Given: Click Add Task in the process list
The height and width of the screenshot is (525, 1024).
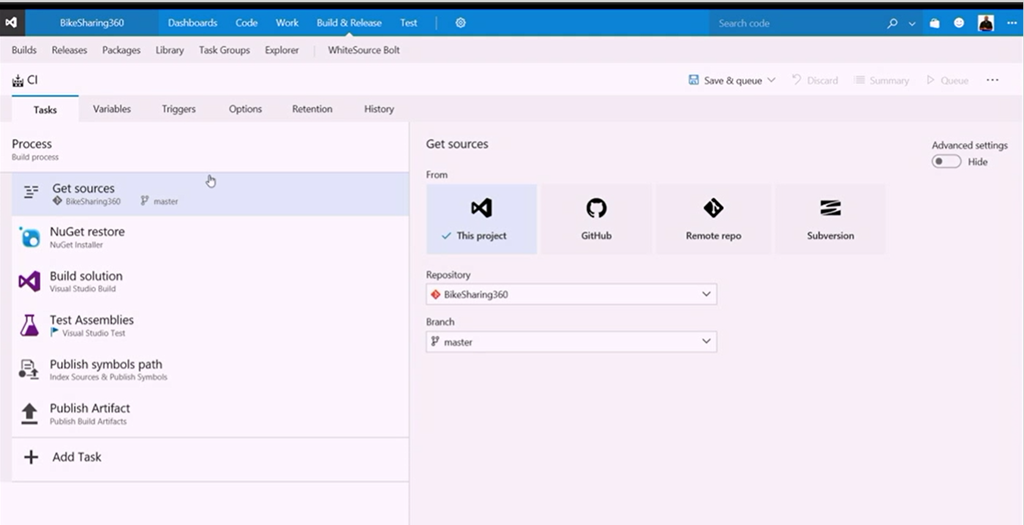Looking at the screenshot, I should coord(76,457).
